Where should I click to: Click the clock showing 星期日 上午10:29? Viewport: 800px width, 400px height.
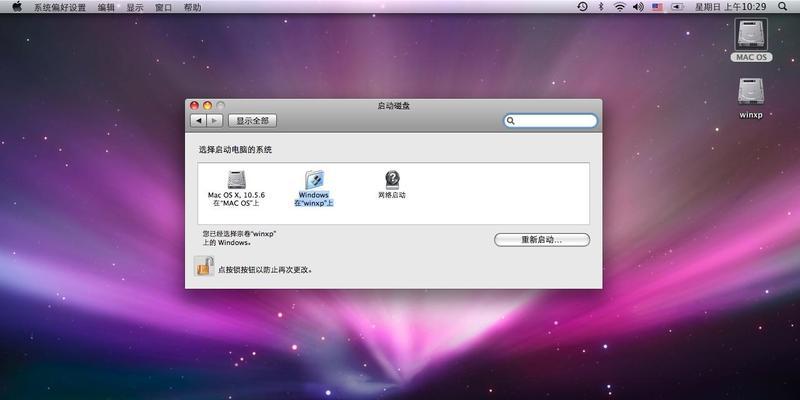pos(731,7)
